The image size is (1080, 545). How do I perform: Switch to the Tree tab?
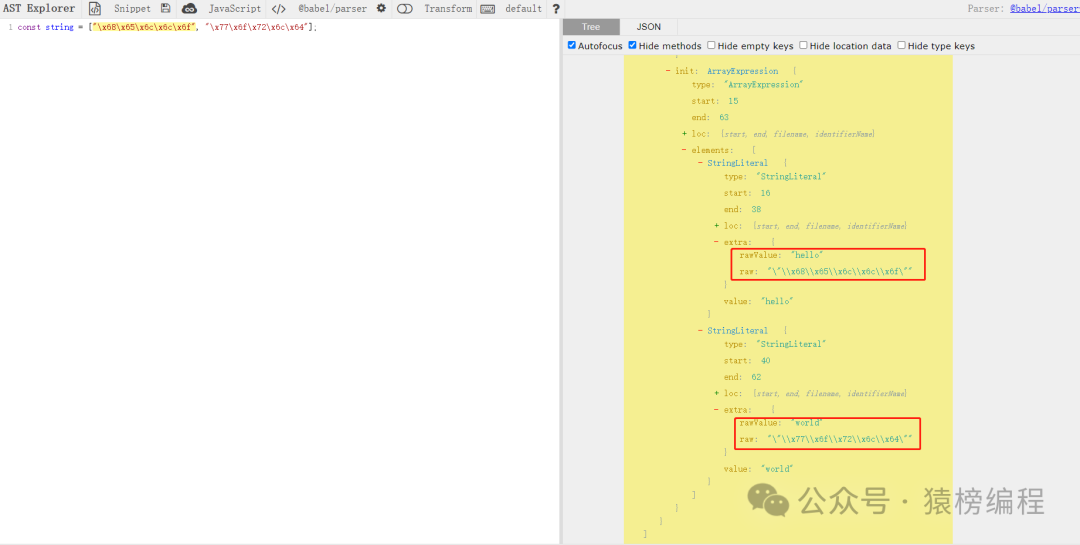tap(591, 27)
